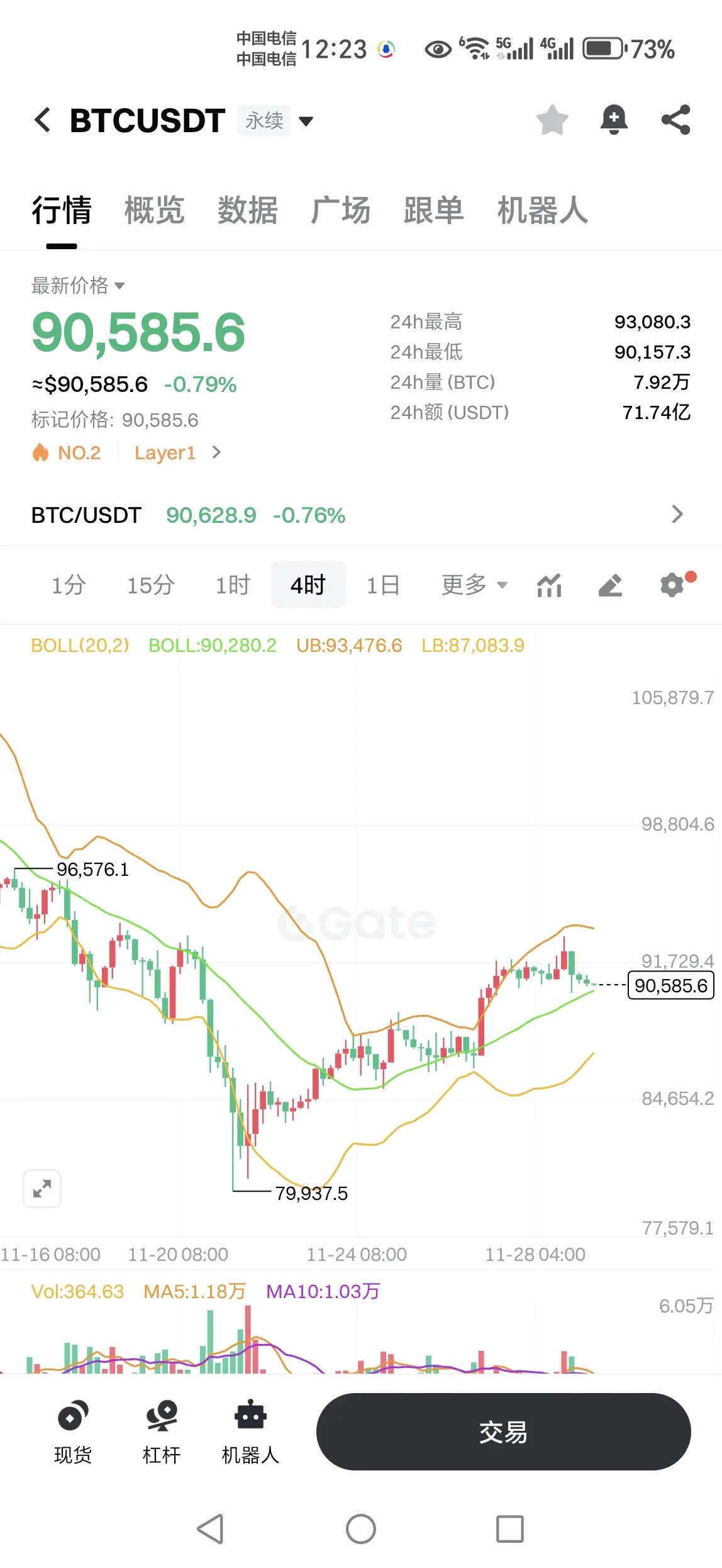Expand the 最新价格 price type dropdown
Viewport: 722px width, 1568px height.
pyautogui.click(x=78, y=286)
